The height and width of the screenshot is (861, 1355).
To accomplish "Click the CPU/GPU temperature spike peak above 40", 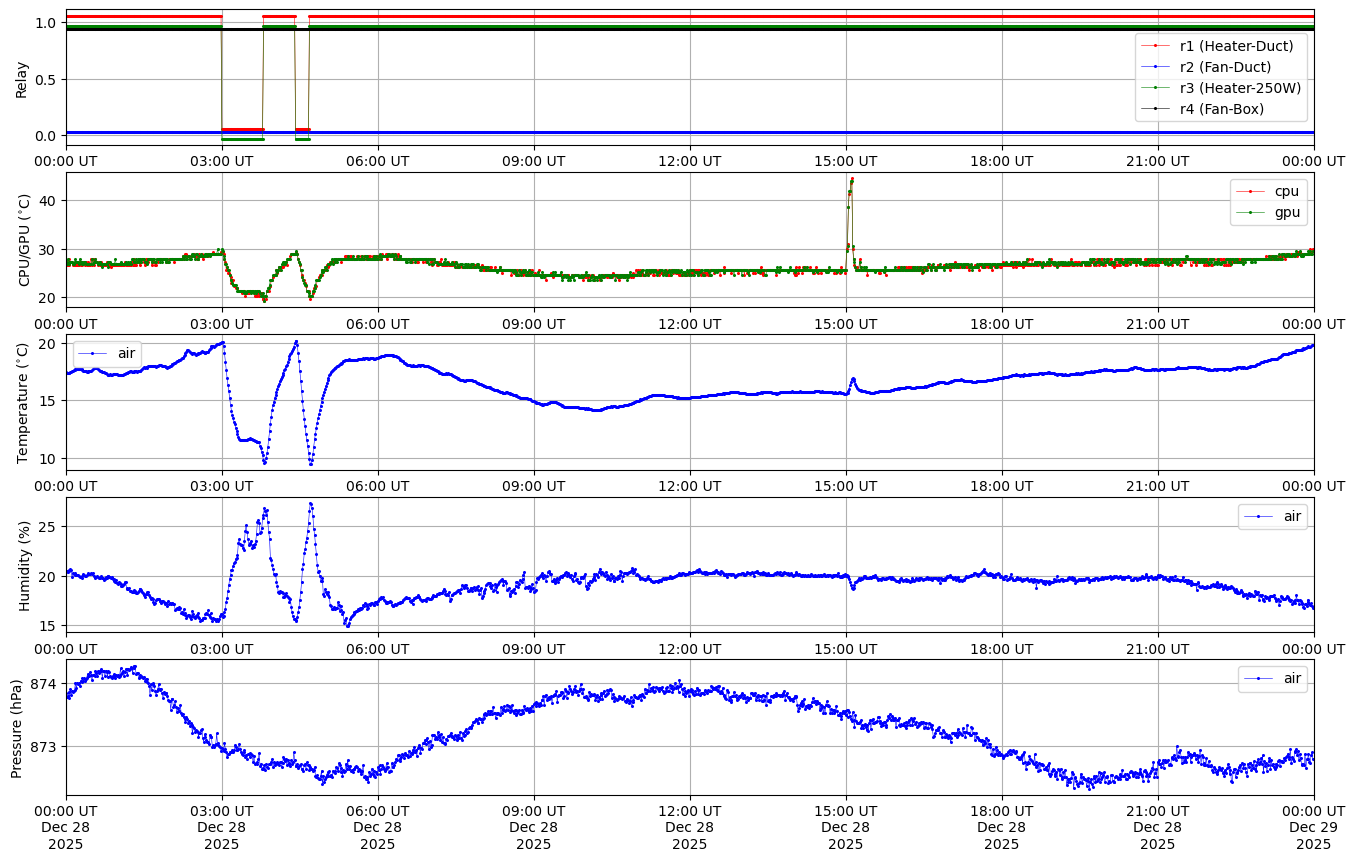I will coord(852,179).
